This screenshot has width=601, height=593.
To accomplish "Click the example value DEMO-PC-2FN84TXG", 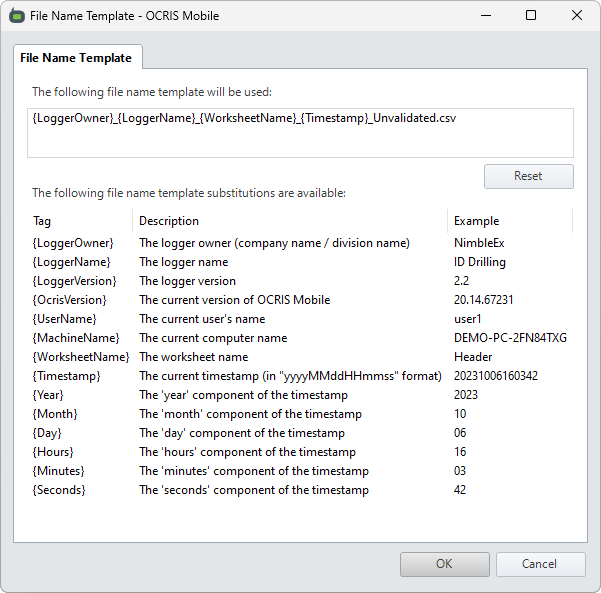I will [510, 338].
